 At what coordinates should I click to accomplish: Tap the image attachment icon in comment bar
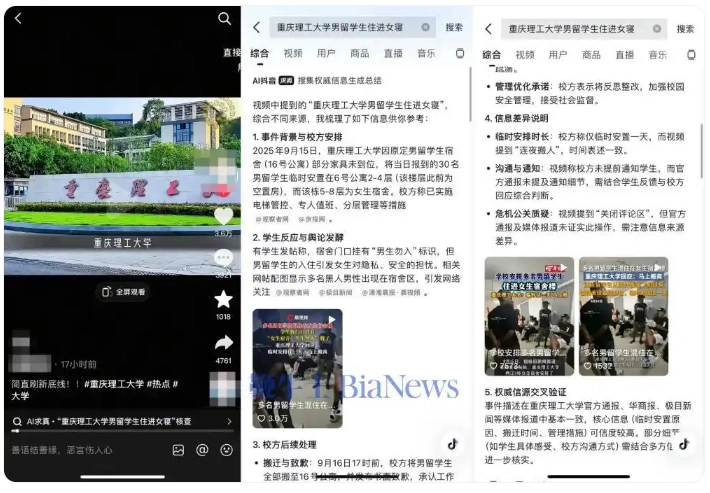[178, 450]
